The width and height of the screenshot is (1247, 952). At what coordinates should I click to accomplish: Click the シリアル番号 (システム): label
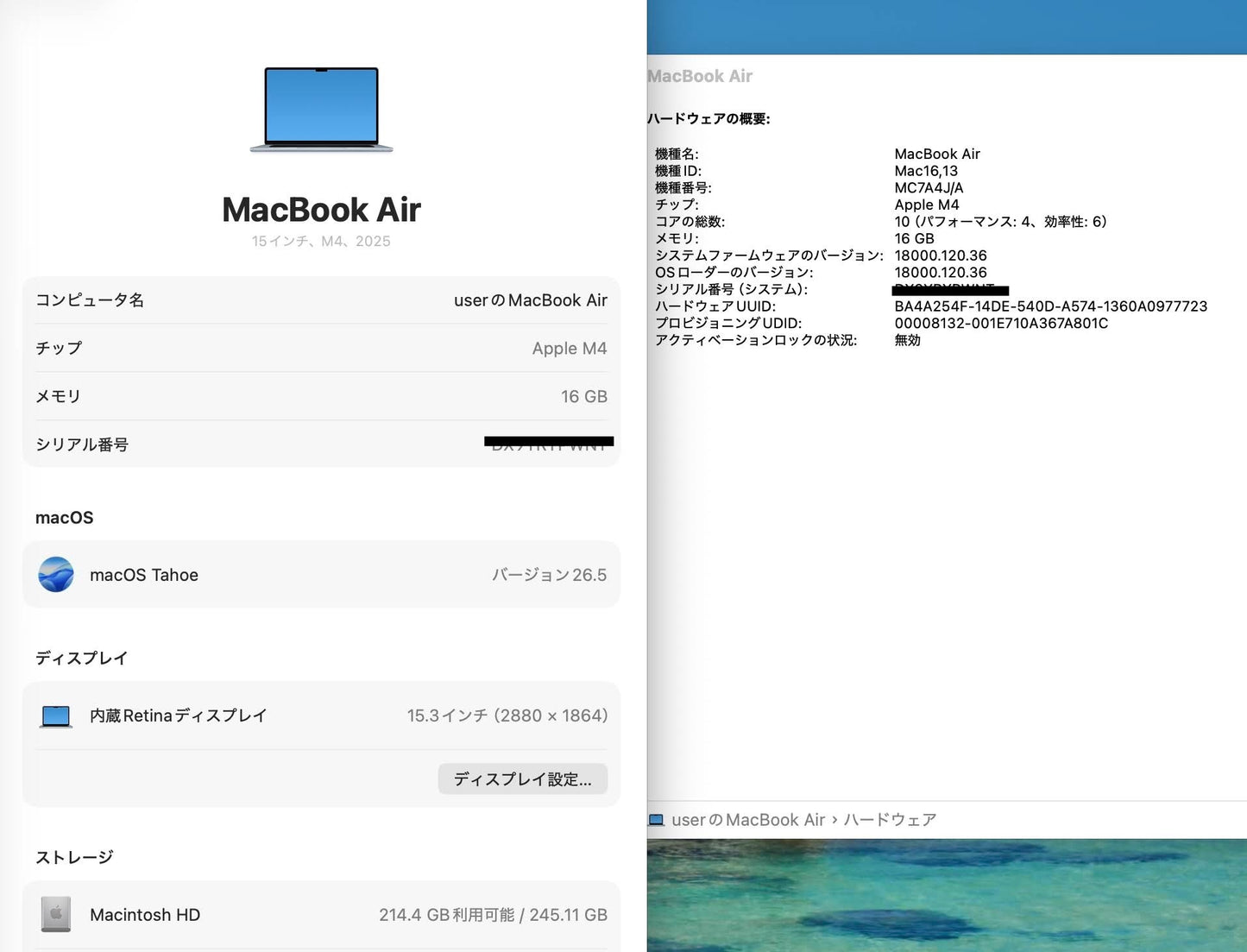732,290
